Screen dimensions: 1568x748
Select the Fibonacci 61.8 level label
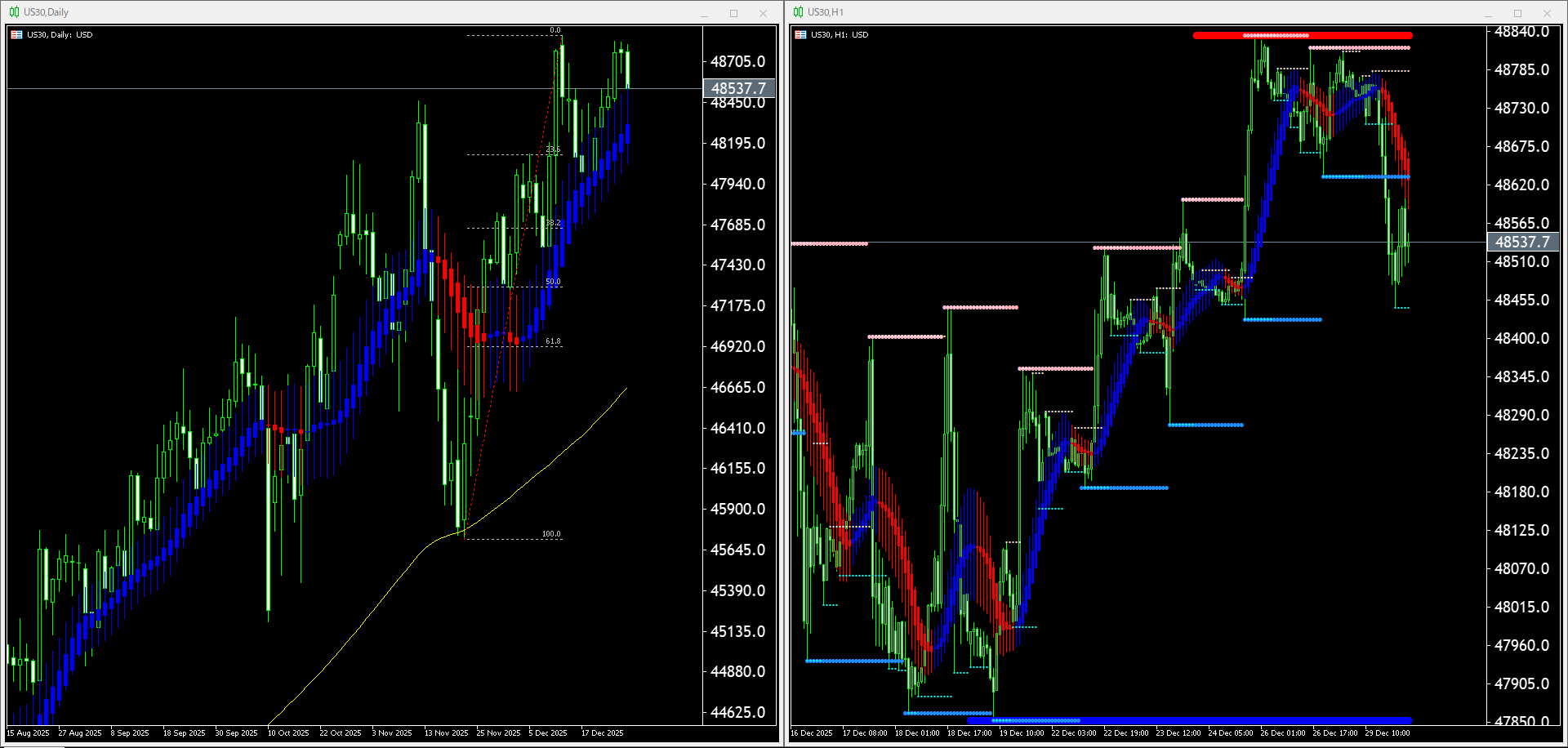coord(554,341)
